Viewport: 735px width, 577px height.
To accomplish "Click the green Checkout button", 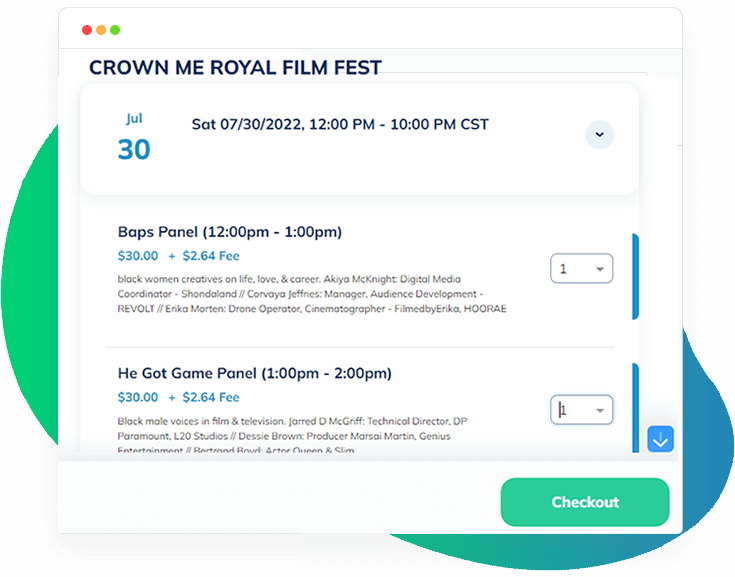I will click(x=584, y=502).
